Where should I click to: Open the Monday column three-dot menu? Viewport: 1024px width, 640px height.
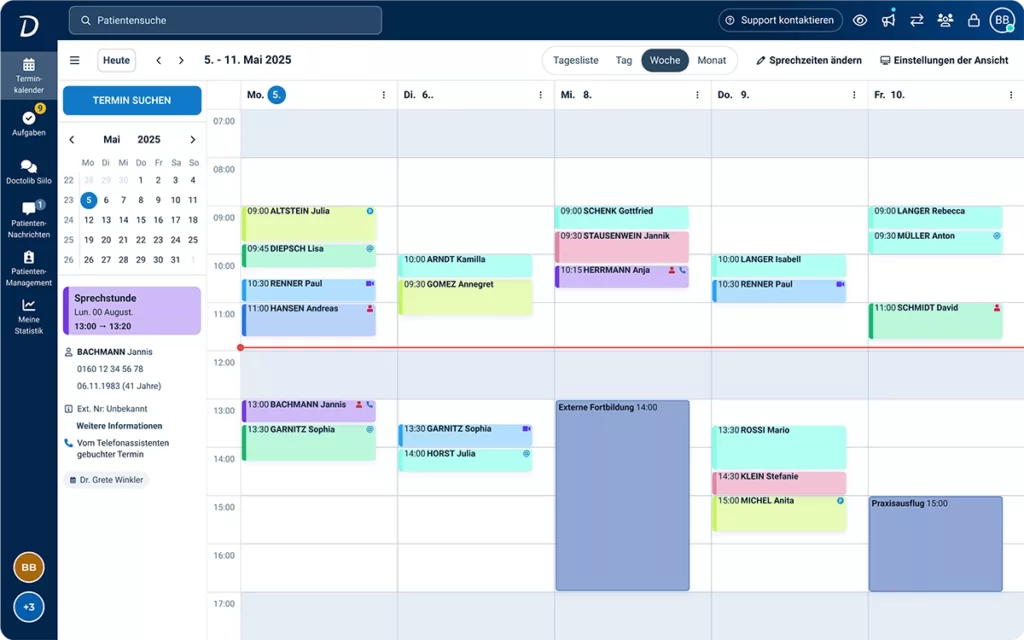[x=383, y=95]
